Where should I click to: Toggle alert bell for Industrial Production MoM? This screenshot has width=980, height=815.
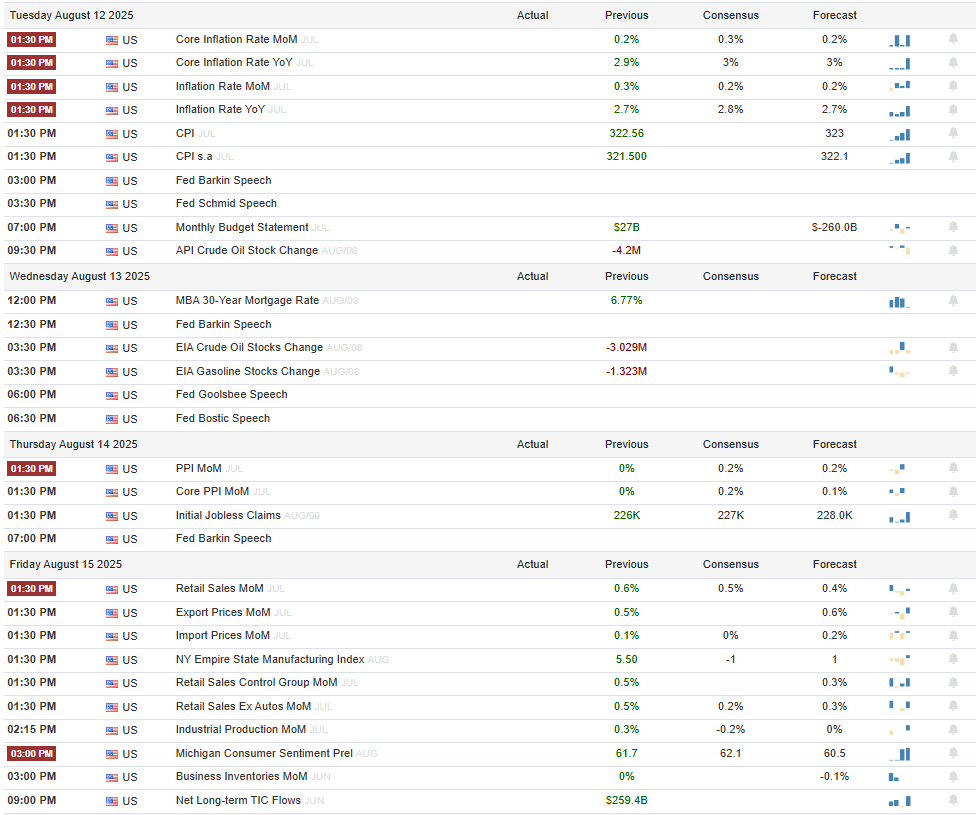[953, 730]
